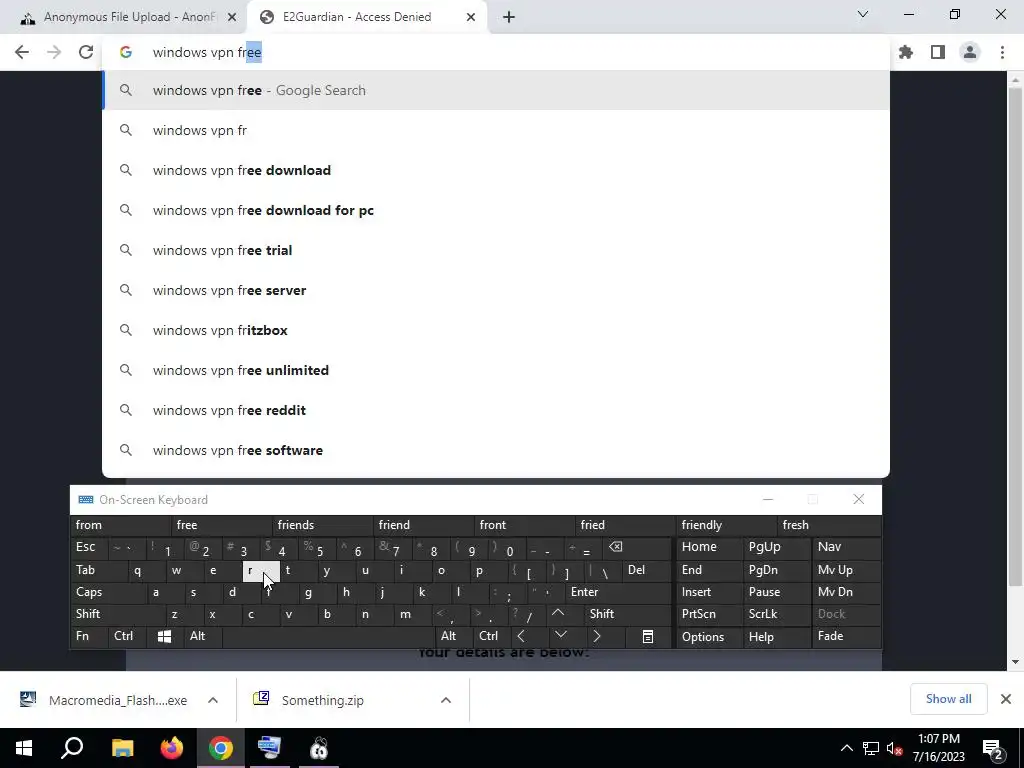This screenshot has height=768, width=1024.
Task: Click the Chrome forward arrow
Action: (x=54, y=52)
